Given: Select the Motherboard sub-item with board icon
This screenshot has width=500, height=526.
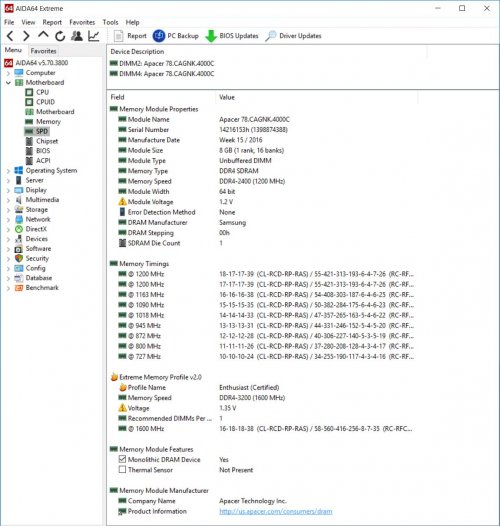Looking at the screenshot, I should pos(50,112).
